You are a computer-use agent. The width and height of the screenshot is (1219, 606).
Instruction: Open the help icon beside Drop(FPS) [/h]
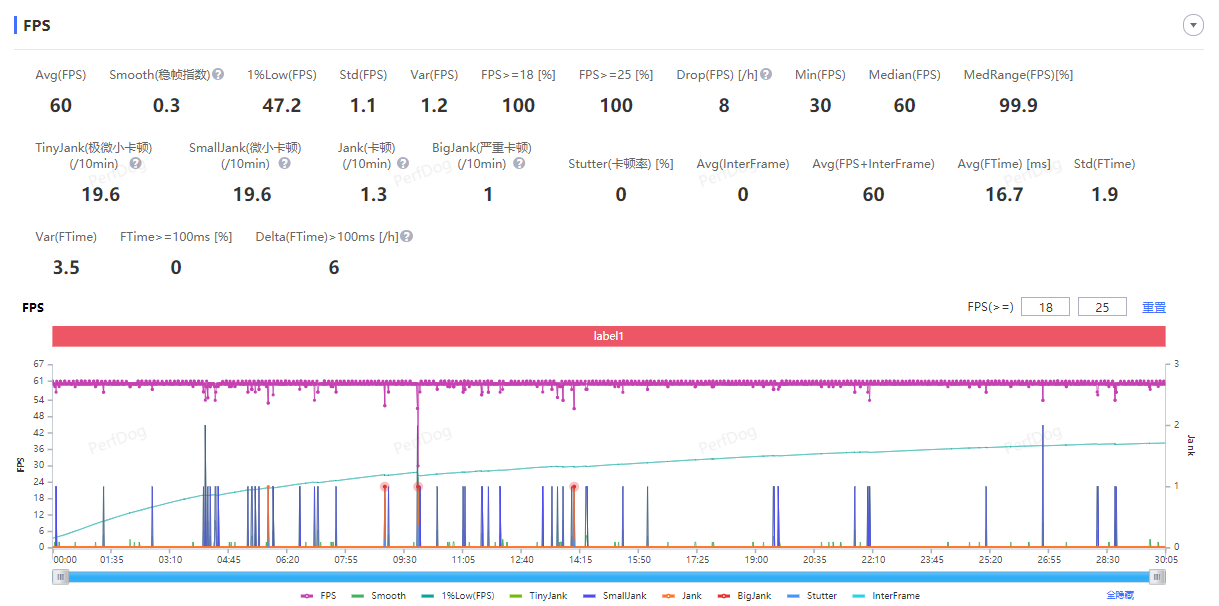point(766,75)
